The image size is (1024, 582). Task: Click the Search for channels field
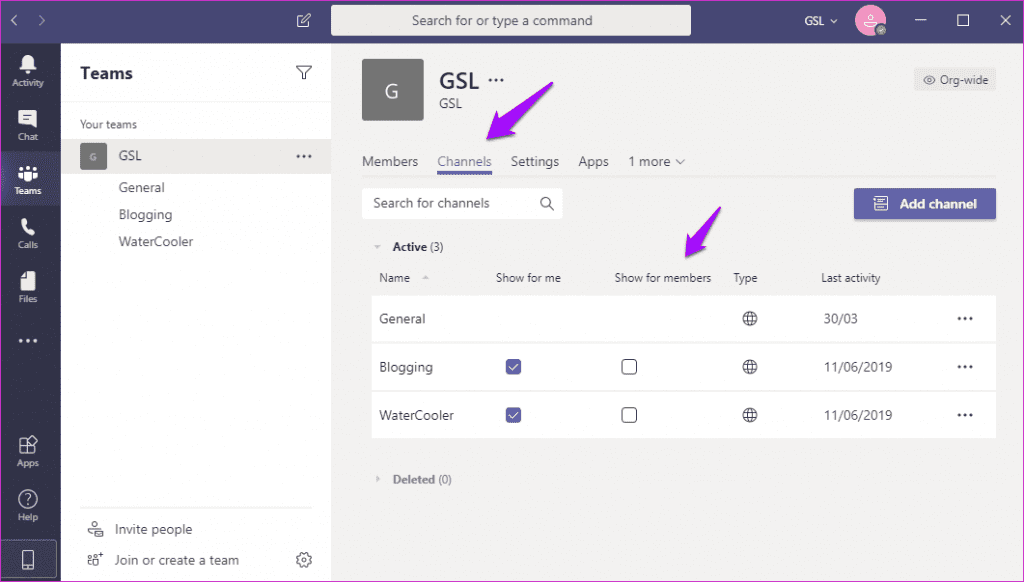click(450, 203)
